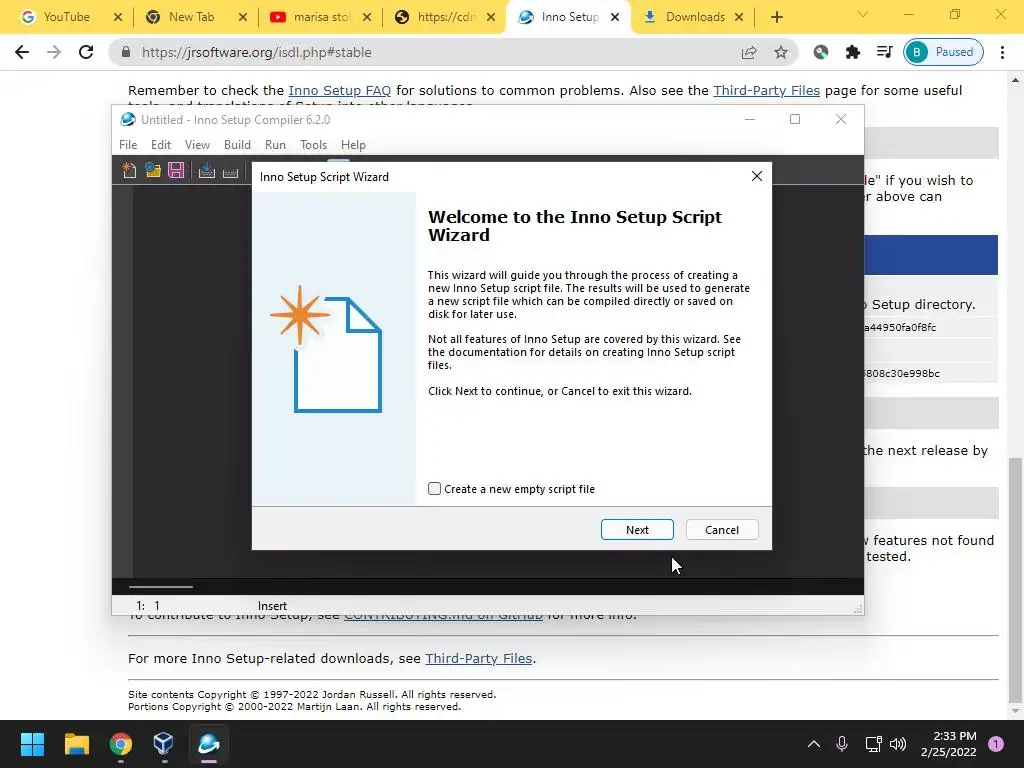This screenshot has width=1024, height=768.
Task: Click the Paused profile button
Action: [943, 52]
